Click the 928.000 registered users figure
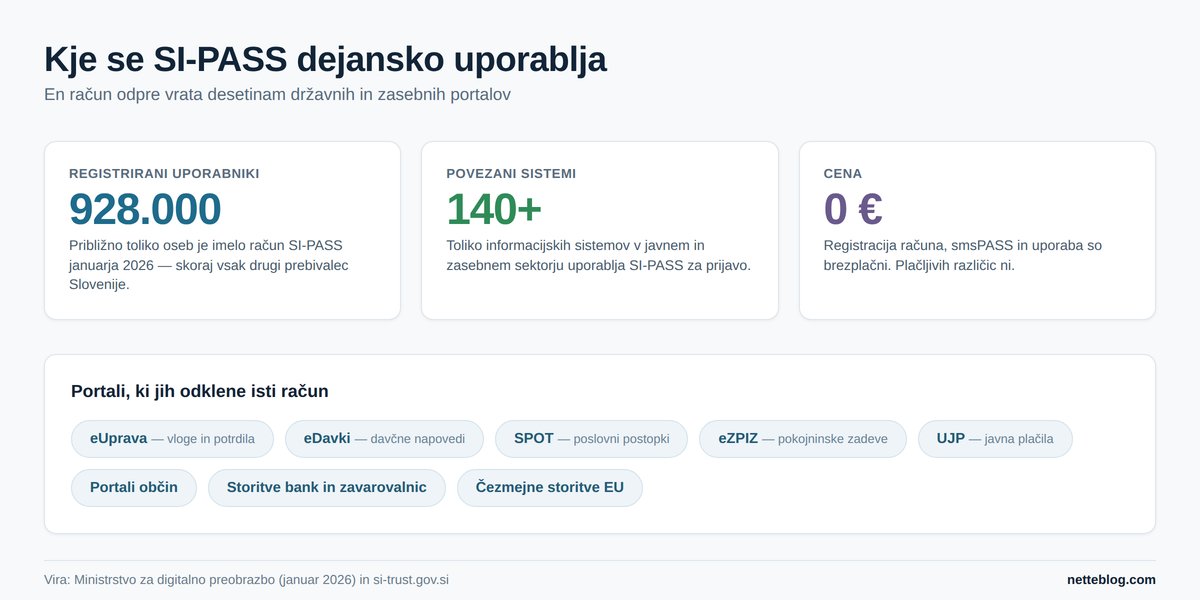The width and height of the screenshot is (1200, 600). (x=145, y=209)
